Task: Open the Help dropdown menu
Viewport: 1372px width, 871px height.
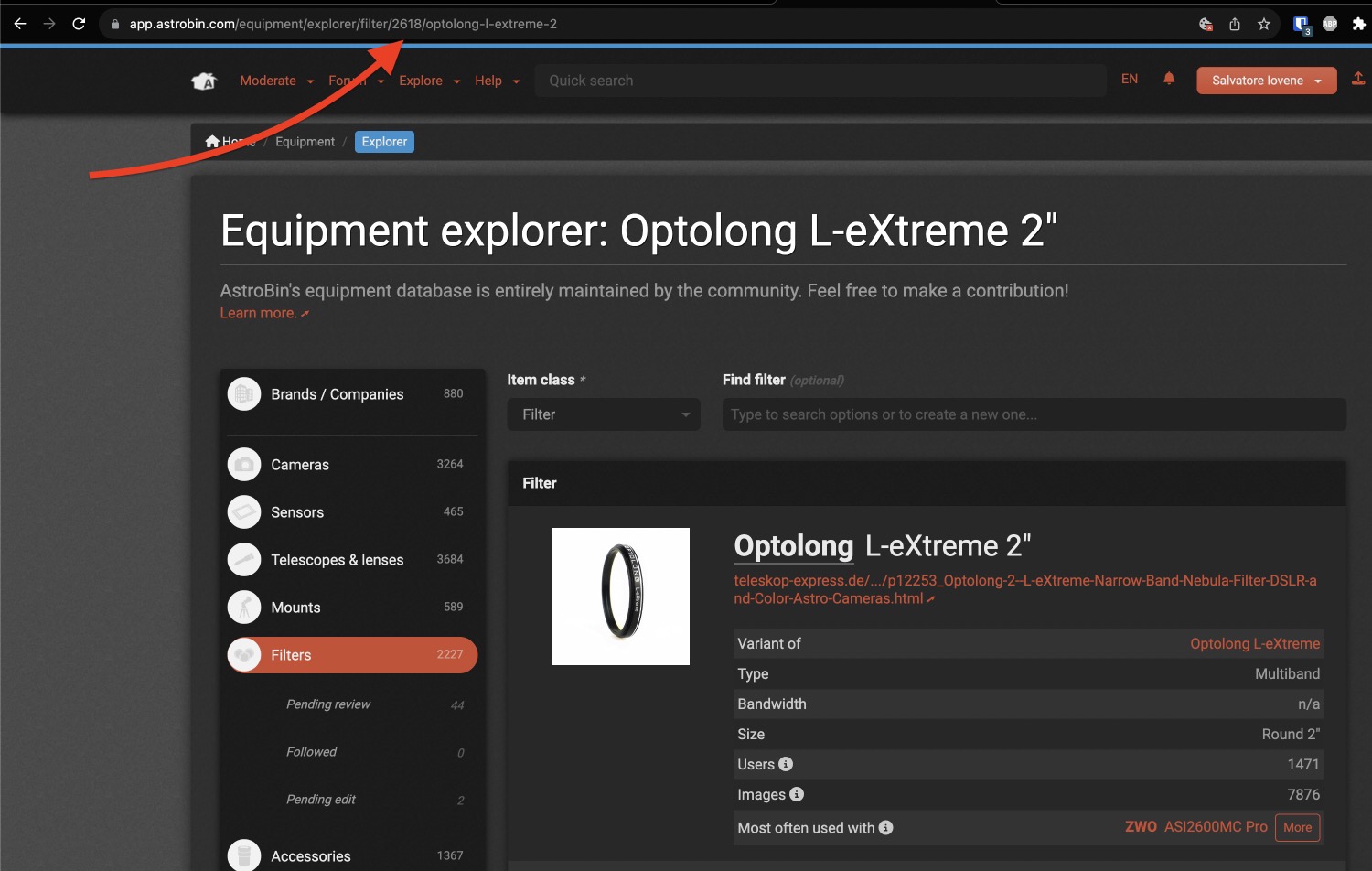Action: coord(497,81)
